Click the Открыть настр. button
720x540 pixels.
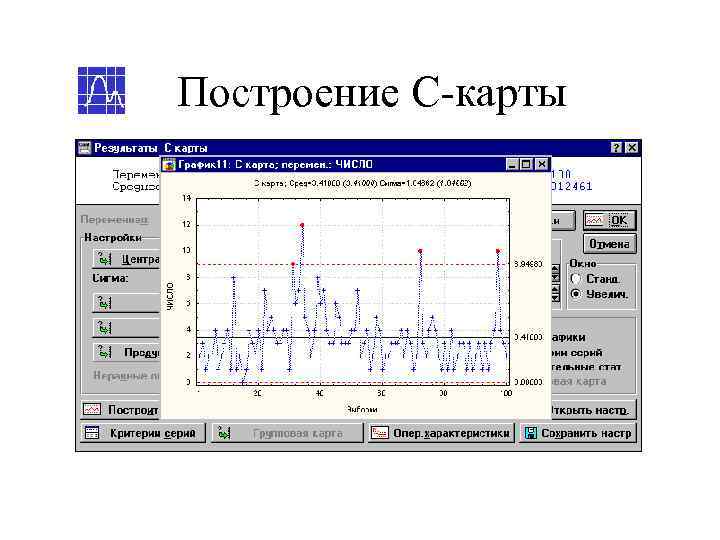click(593, 409)
